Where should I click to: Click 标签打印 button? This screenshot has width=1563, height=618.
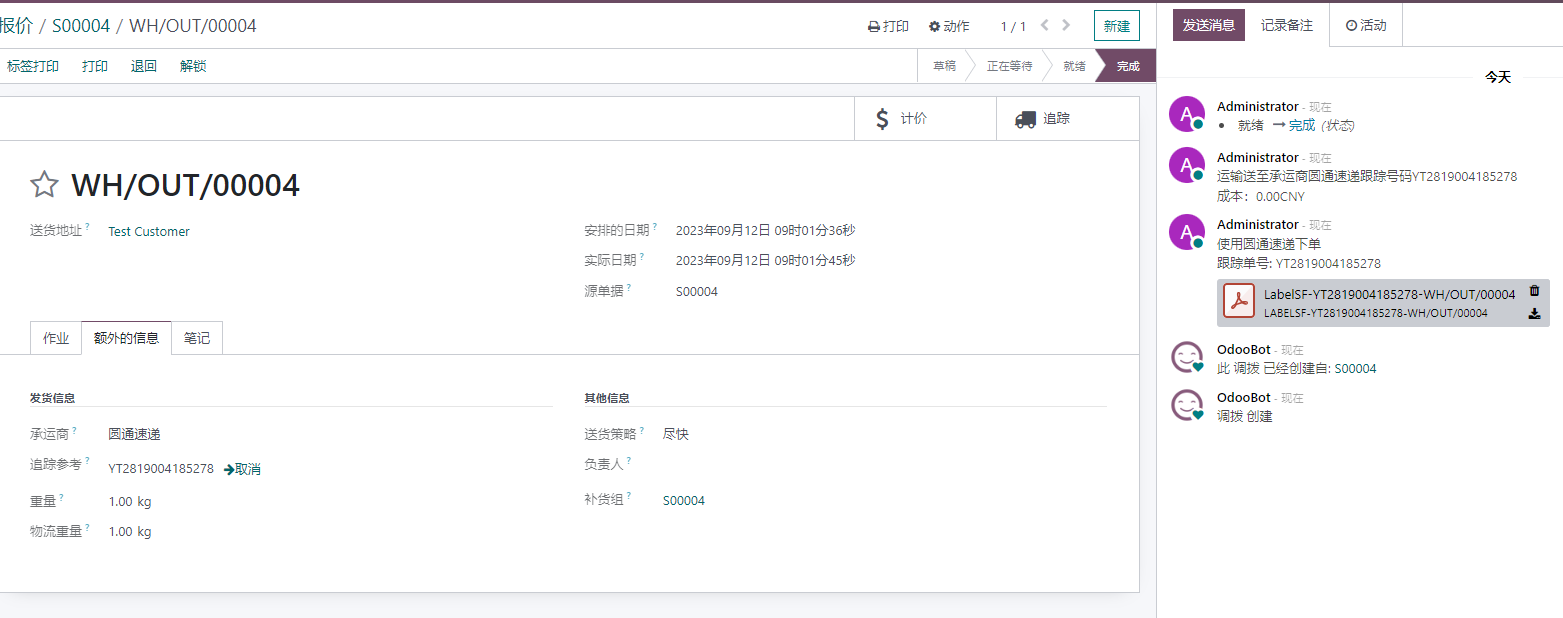[33, 66]
